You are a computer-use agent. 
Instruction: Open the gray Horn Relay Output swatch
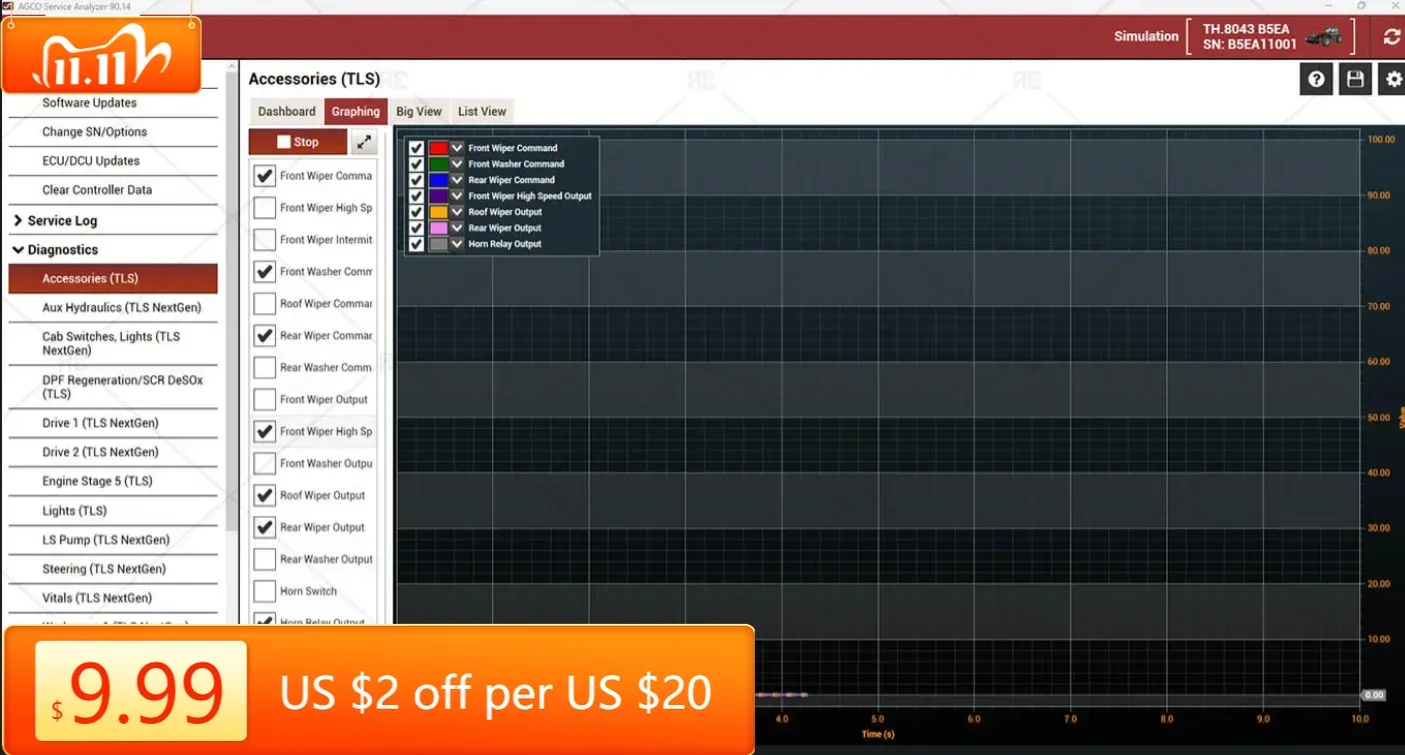[438, 244]
